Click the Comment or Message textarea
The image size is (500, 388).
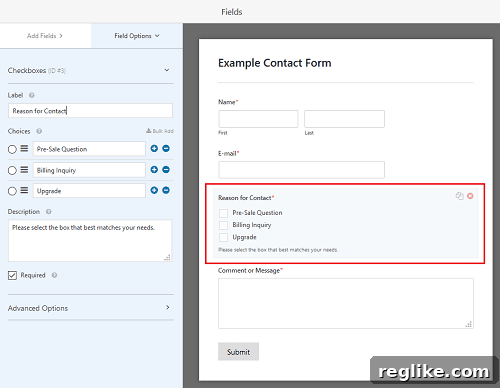[x=346, y=304]
